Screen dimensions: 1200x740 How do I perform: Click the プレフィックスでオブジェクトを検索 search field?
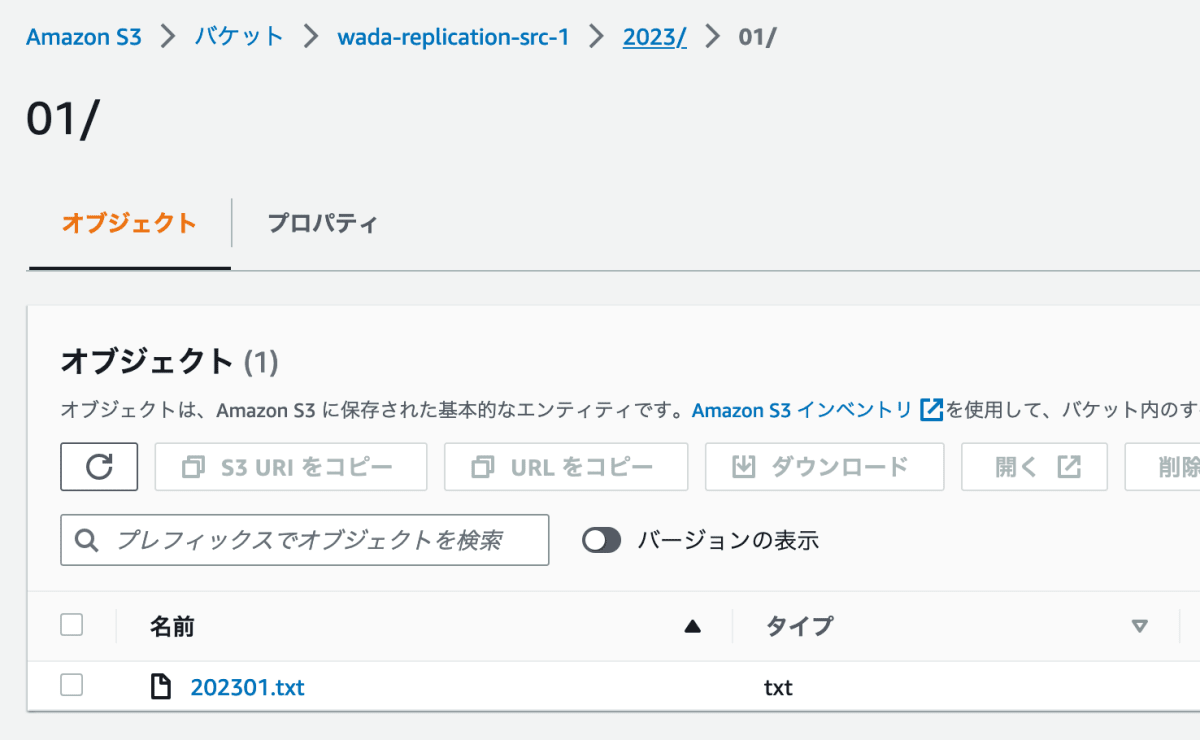point(305,540)
